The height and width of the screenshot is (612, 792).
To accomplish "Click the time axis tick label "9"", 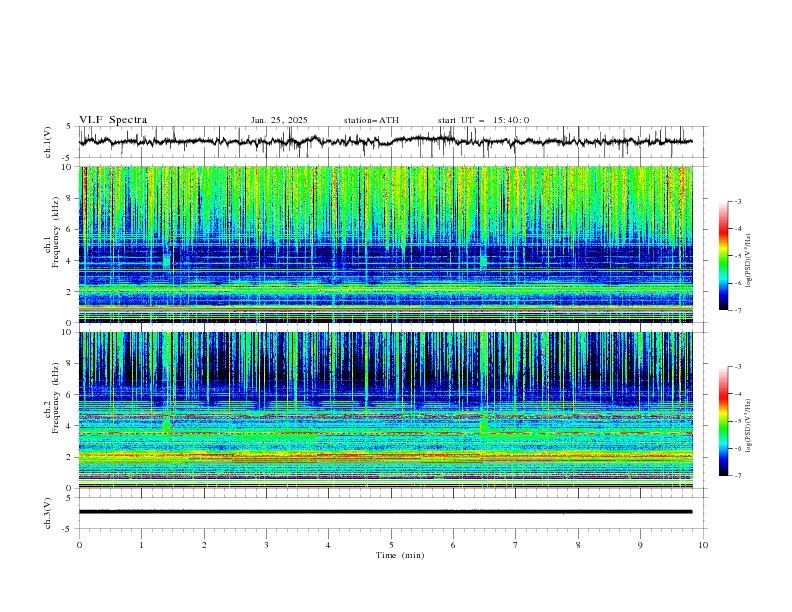I will click(x=640, y=545).
